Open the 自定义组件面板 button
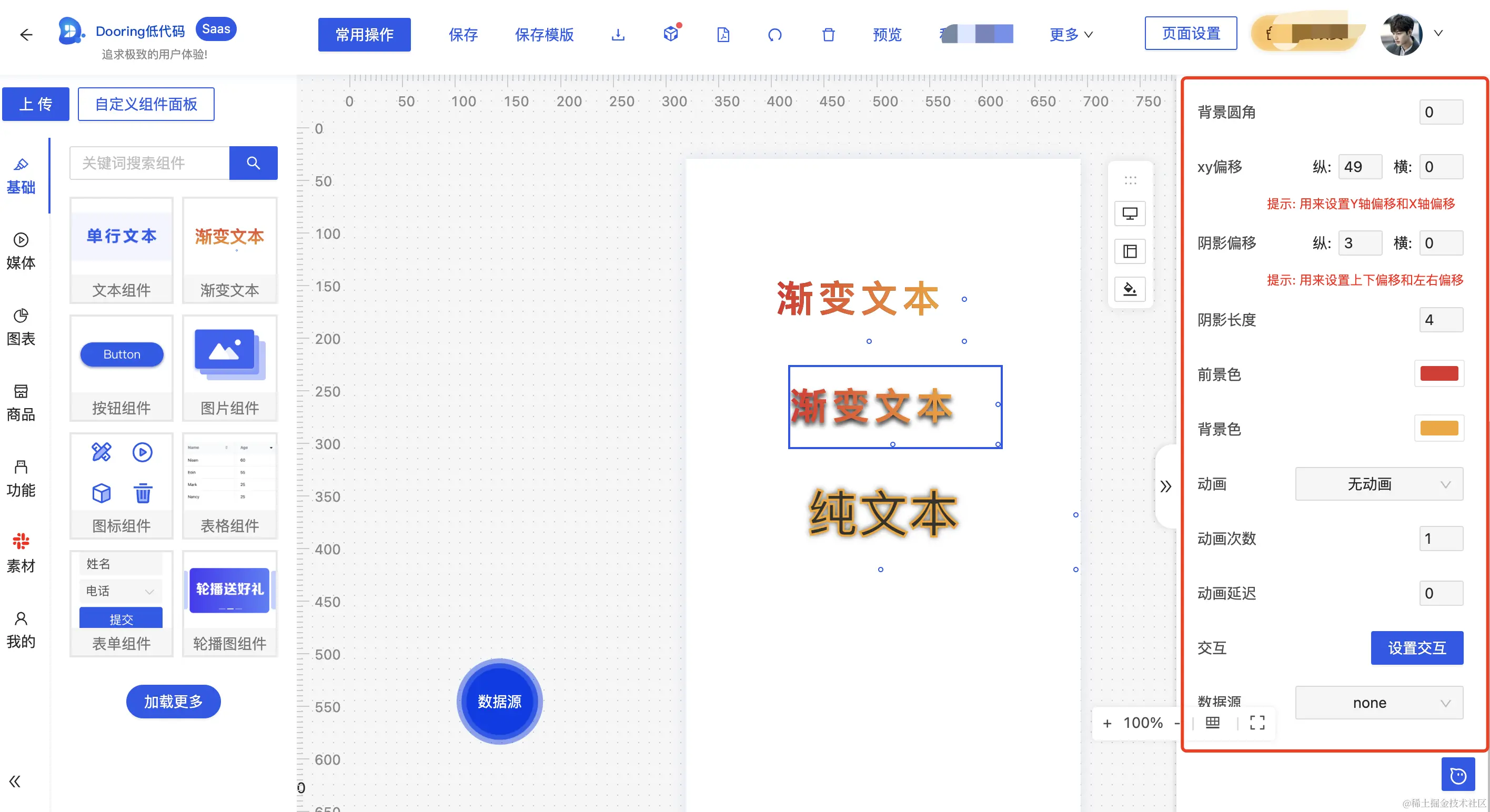The width and height of the screenshot is (1490, 812). click(146, 104)
